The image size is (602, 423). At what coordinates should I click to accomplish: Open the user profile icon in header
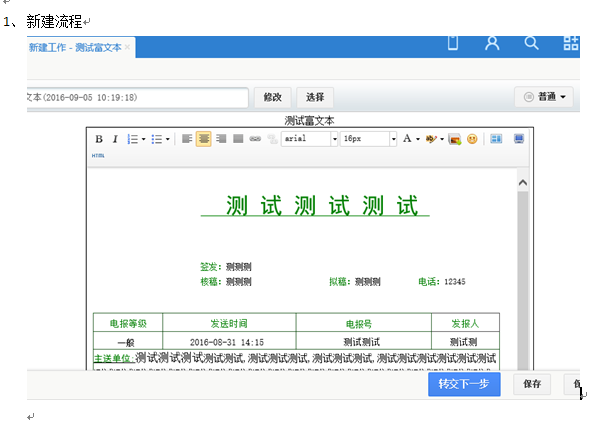click(x=492, y=43)
